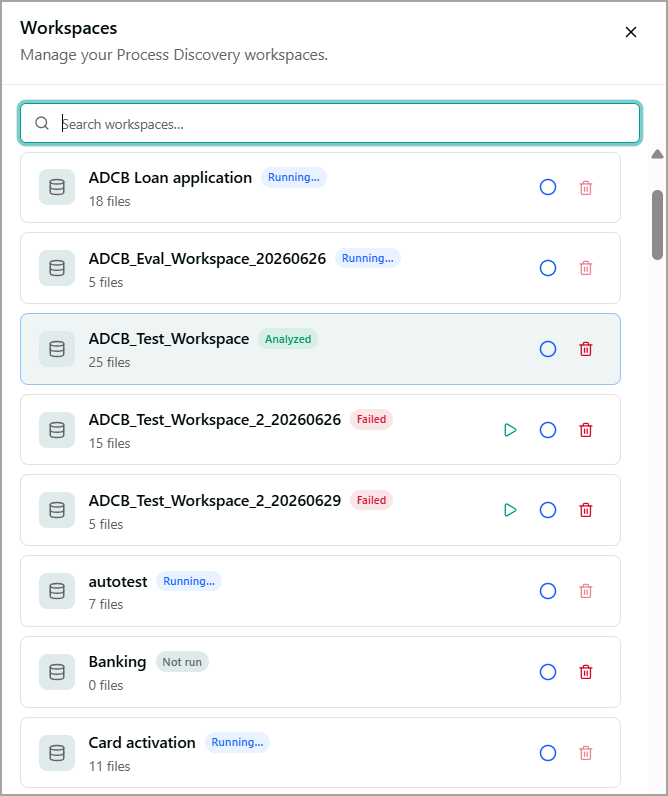
Task: Select radio circle for ADCB_Test_Workspace_2_20260626
Action: [x=548, y=430]
